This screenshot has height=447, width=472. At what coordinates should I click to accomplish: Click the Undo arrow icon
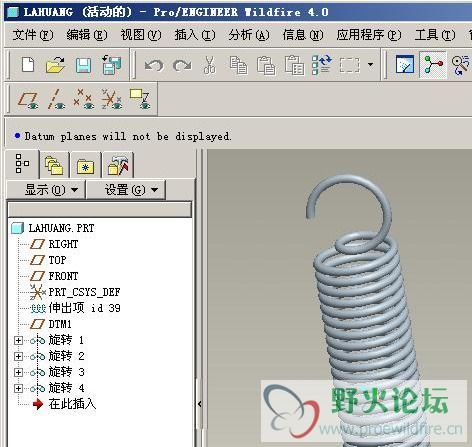click(x=154, y=65)
